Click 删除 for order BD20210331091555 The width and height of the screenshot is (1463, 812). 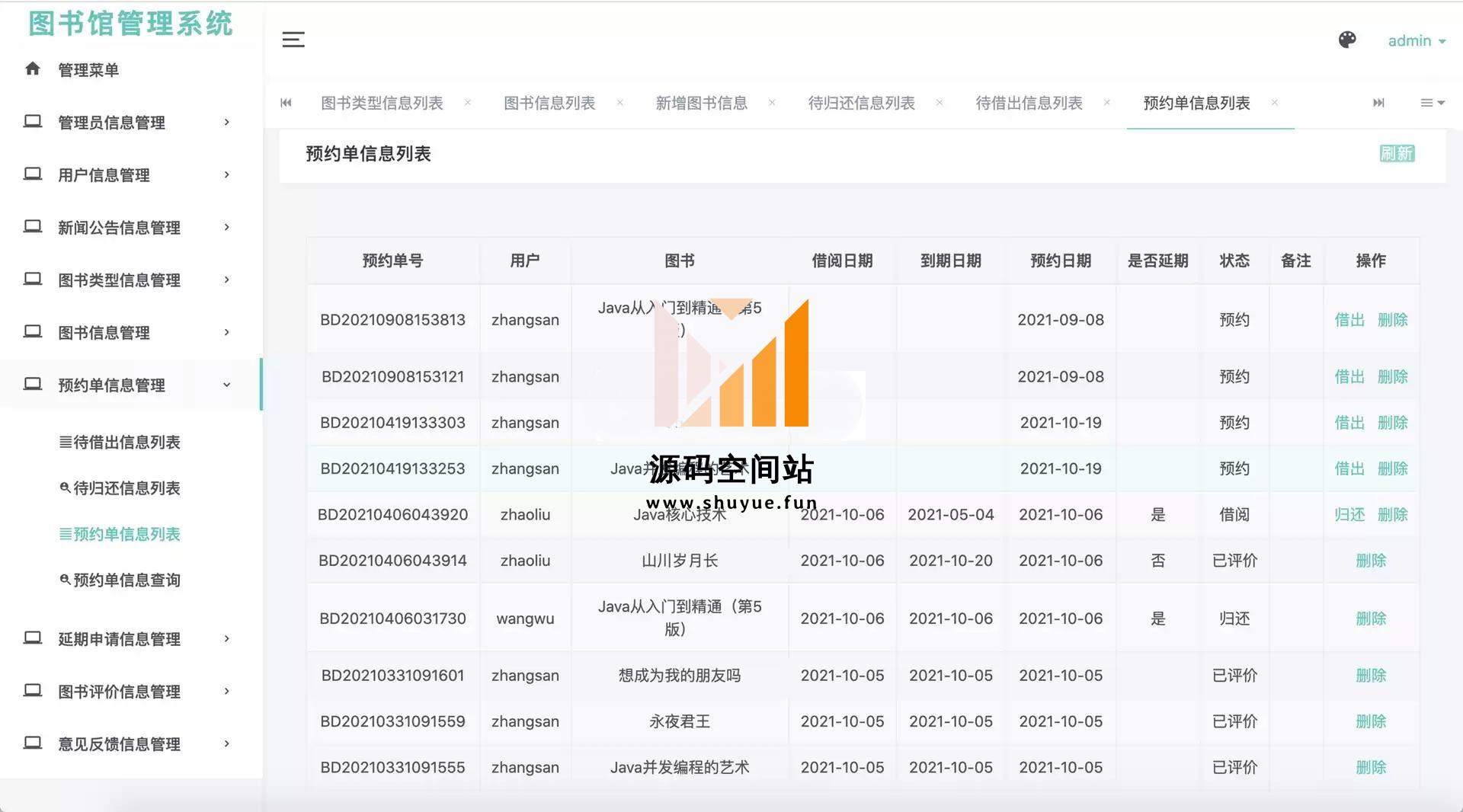coord(1371,767)
